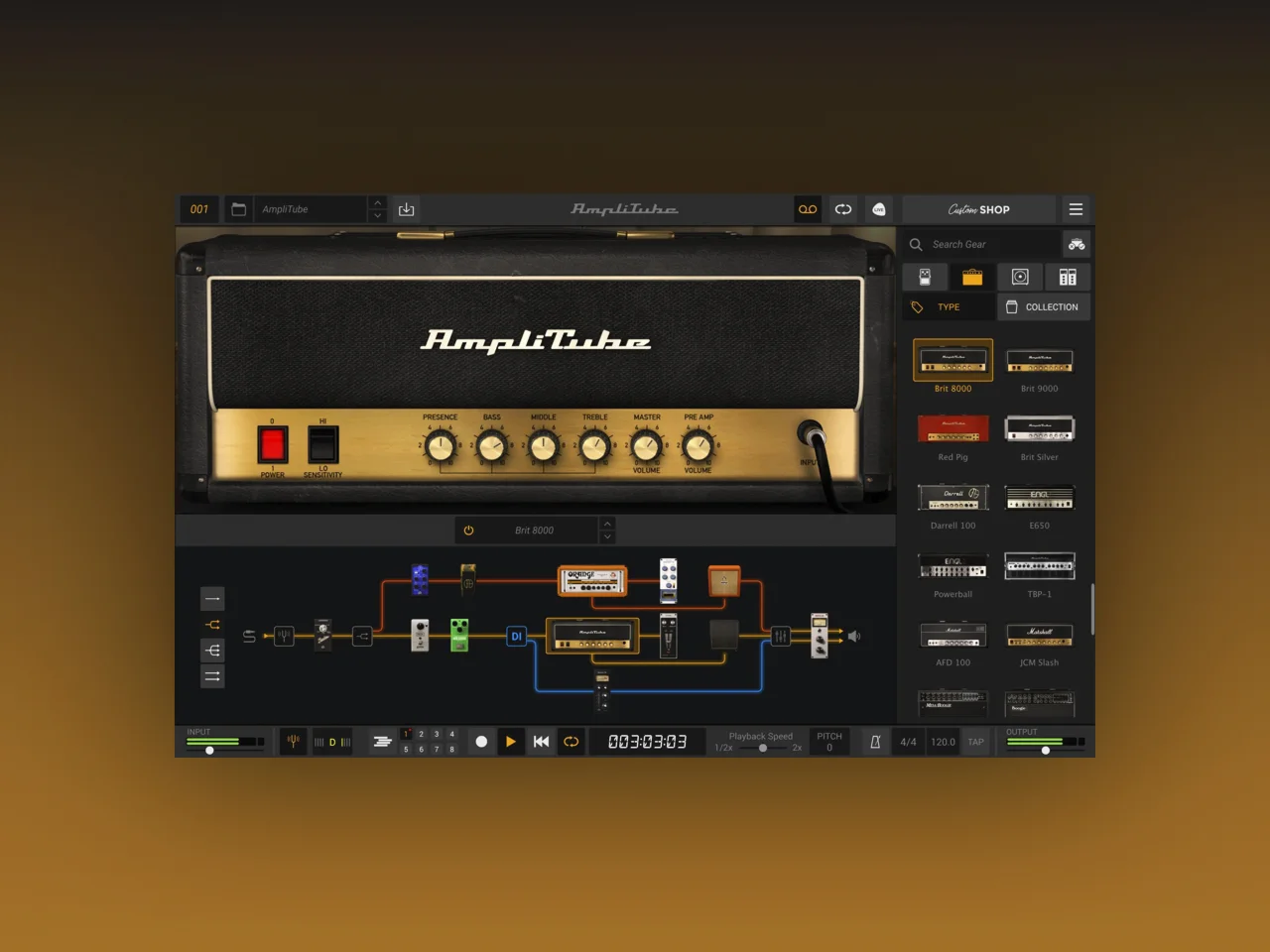Select track 2 in the recorder
This screenshot has width=1270, height=952.
pyautogui.click(x=422, y=734)
